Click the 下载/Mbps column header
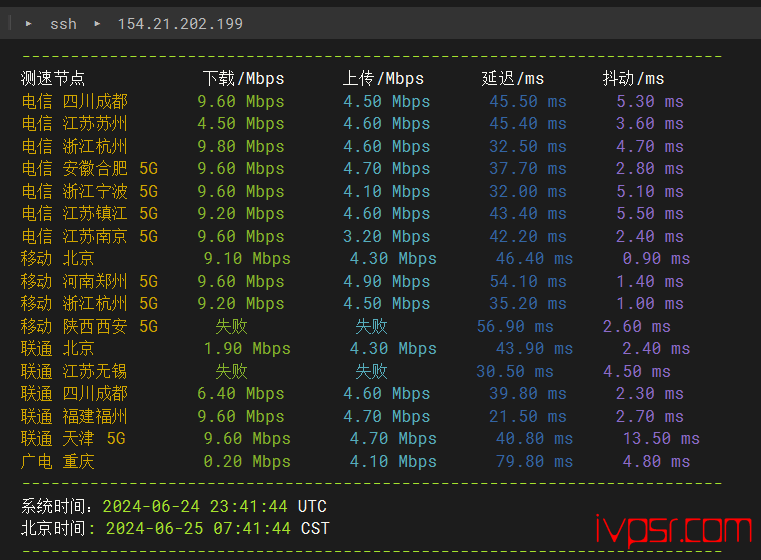This screenshot has width=761, height=560. tap(243, 78)
